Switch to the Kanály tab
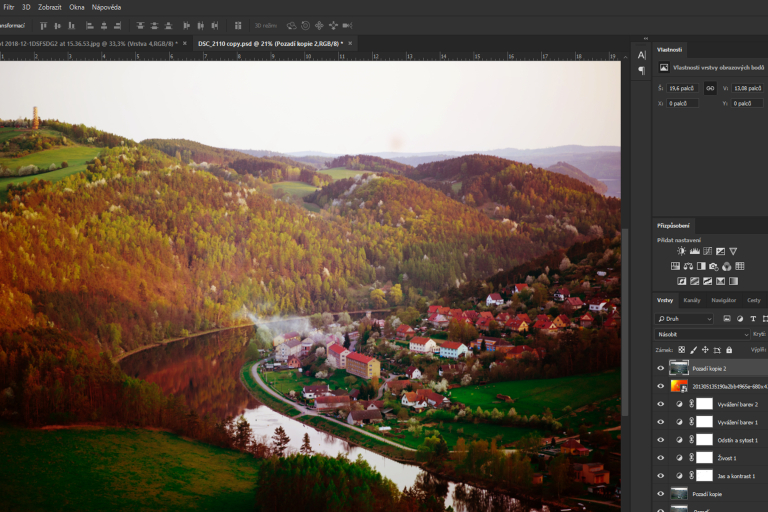Image resolution: width=768 pixels, height=512 pixels. point(692,300)
